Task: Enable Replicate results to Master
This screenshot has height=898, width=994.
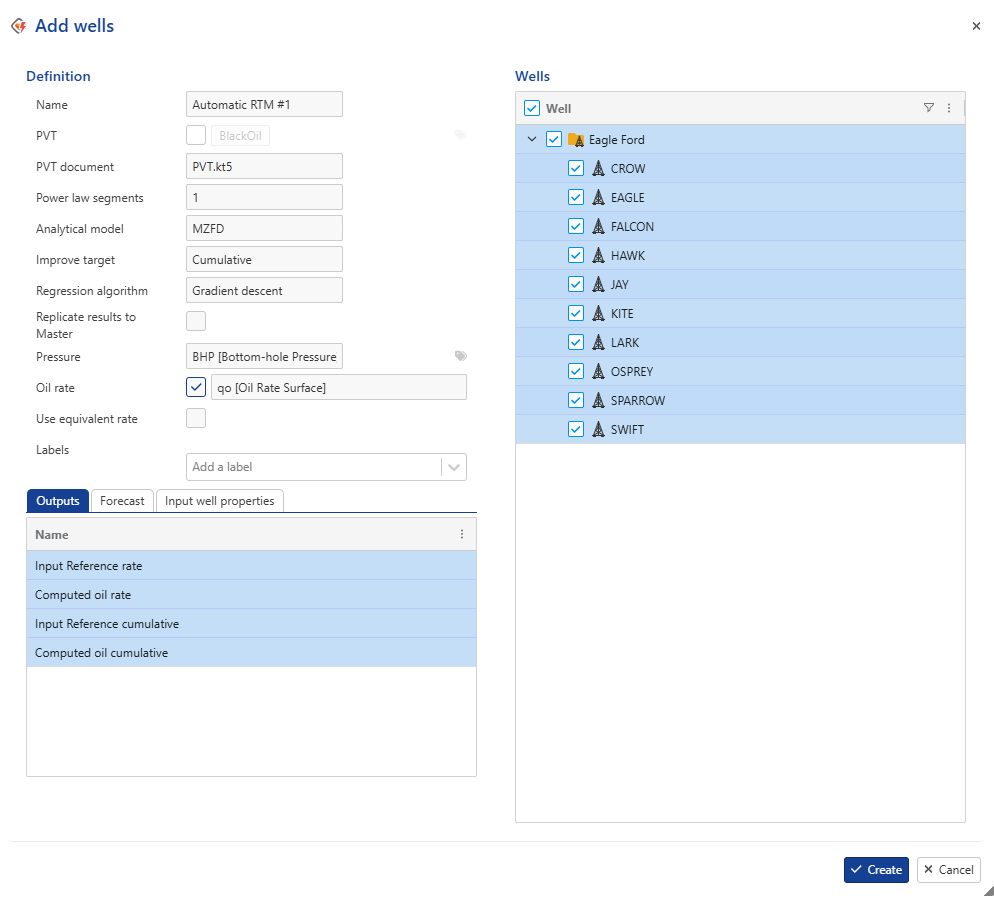Action: [x=196, y=321]
